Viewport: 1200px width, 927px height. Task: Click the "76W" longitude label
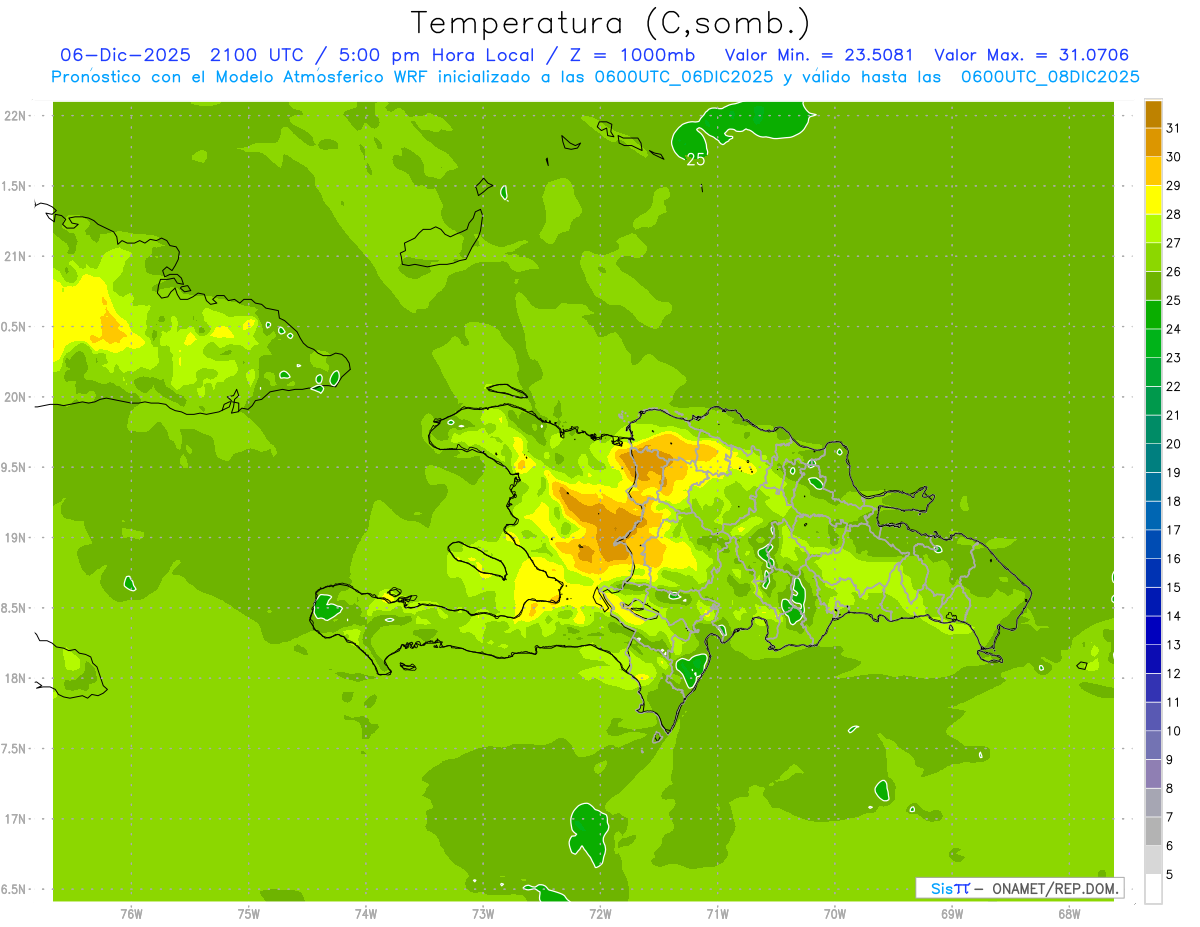[x=131, y=913]
